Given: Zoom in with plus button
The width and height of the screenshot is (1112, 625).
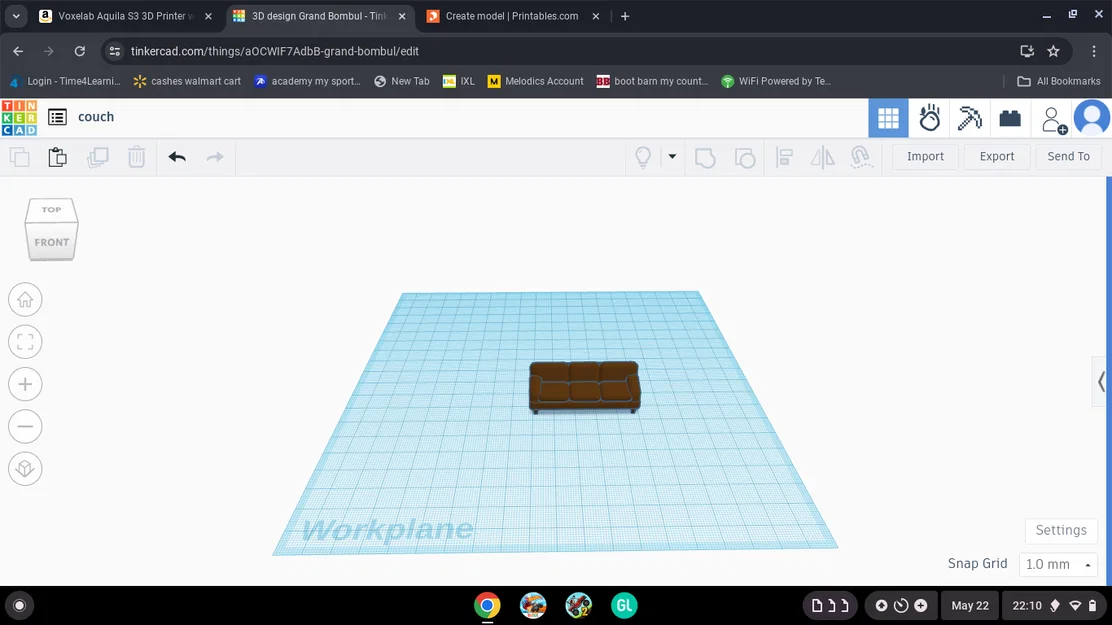Looking at the screenshot, I should 25,385.
